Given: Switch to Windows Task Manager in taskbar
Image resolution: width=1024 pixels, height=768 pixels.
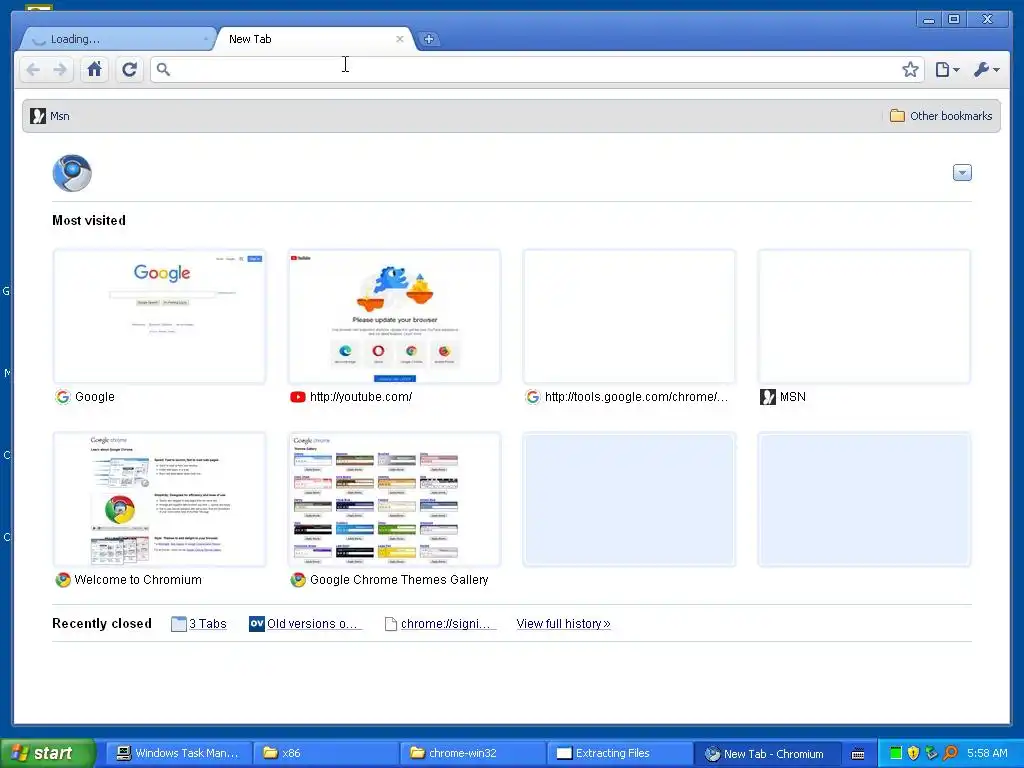Looking at the screenshot, I should coord(178,753).
